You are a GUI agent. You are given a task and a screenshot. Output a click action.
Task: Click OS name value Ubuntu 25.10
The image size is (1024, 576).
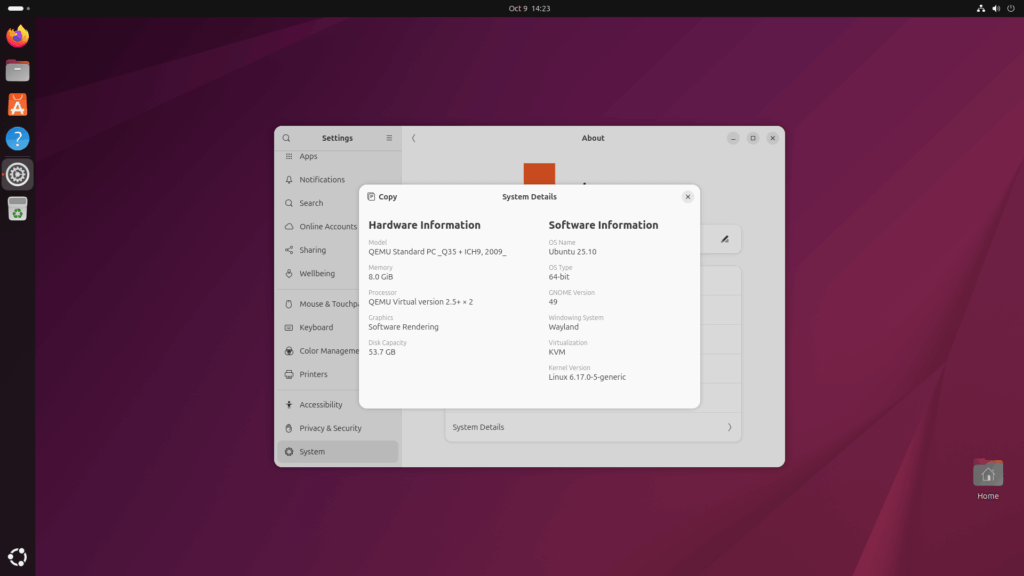click(x=572, y=251)
